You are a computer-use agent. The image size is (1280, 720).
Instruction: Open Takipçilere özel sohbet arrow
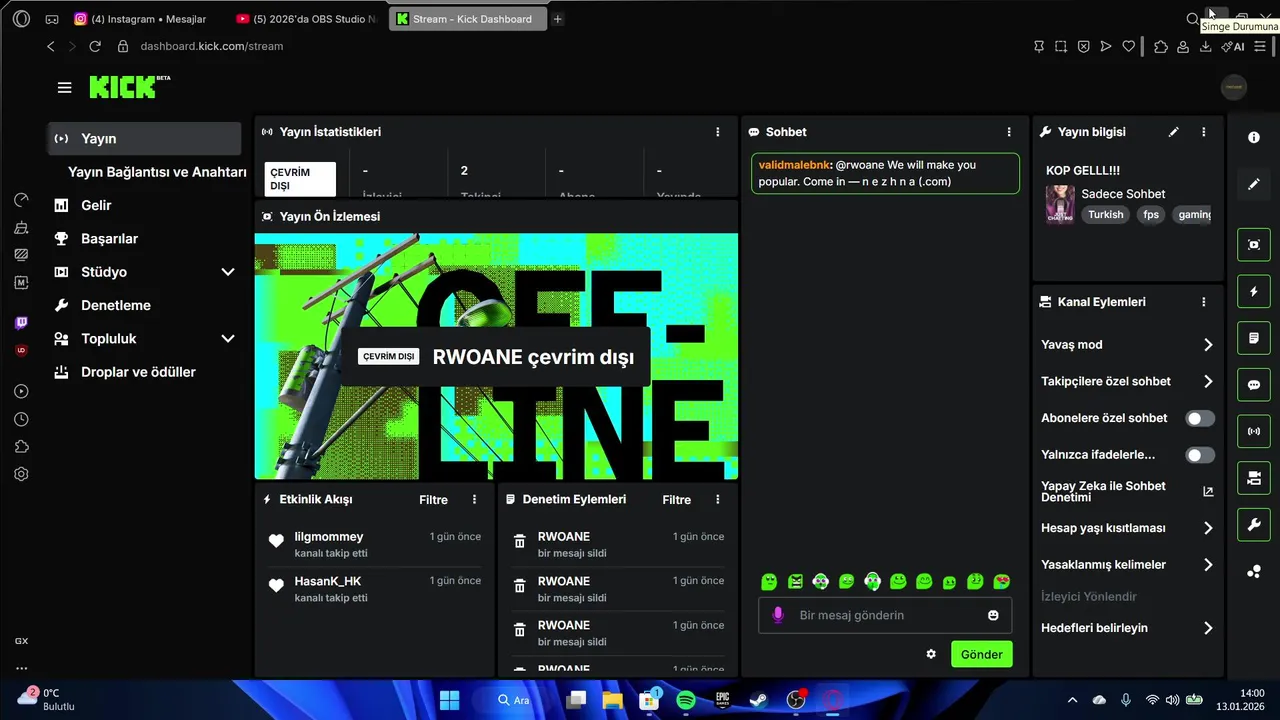tap(1208, 381)
